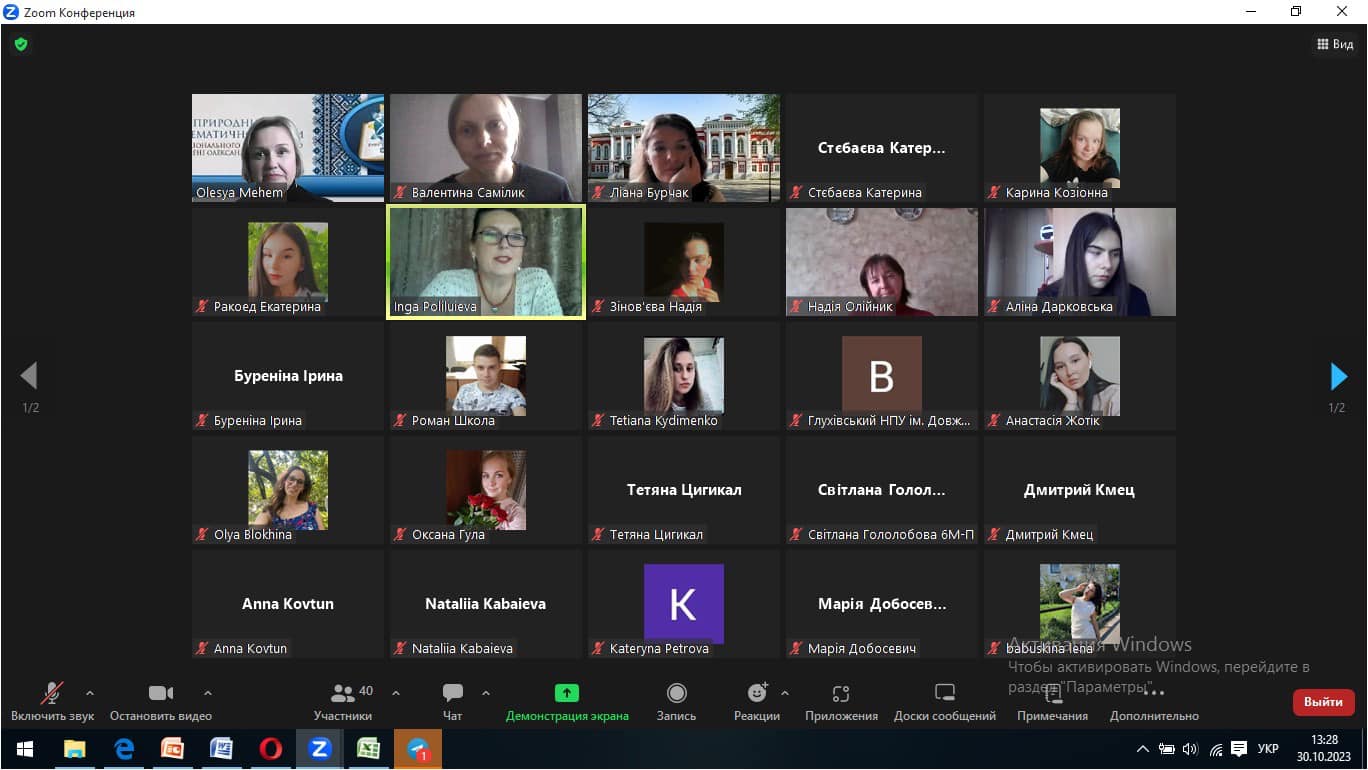The image size is (1368, 770).
Task: Select Надія Олійник video tile
Action: click(882, 262)
